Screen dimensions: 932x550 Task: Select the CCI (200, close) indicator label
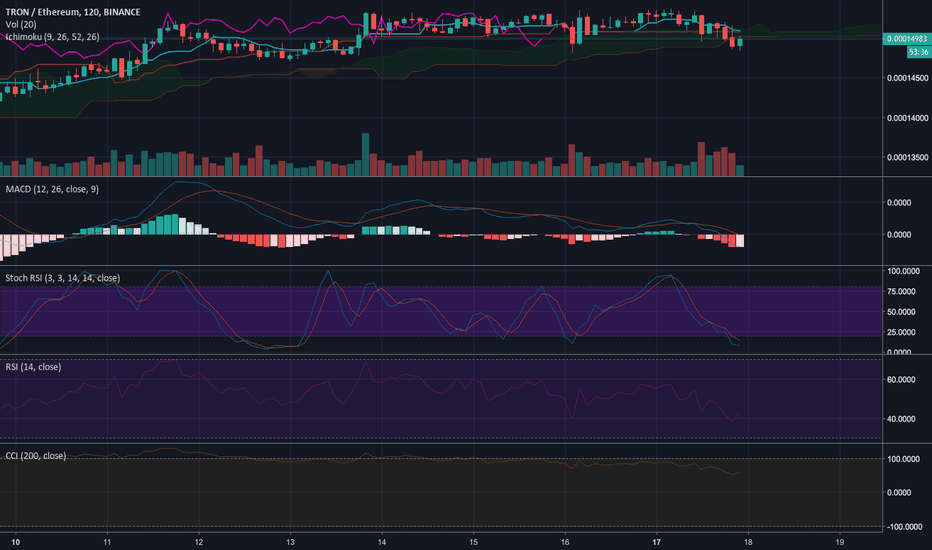[36, 455]
